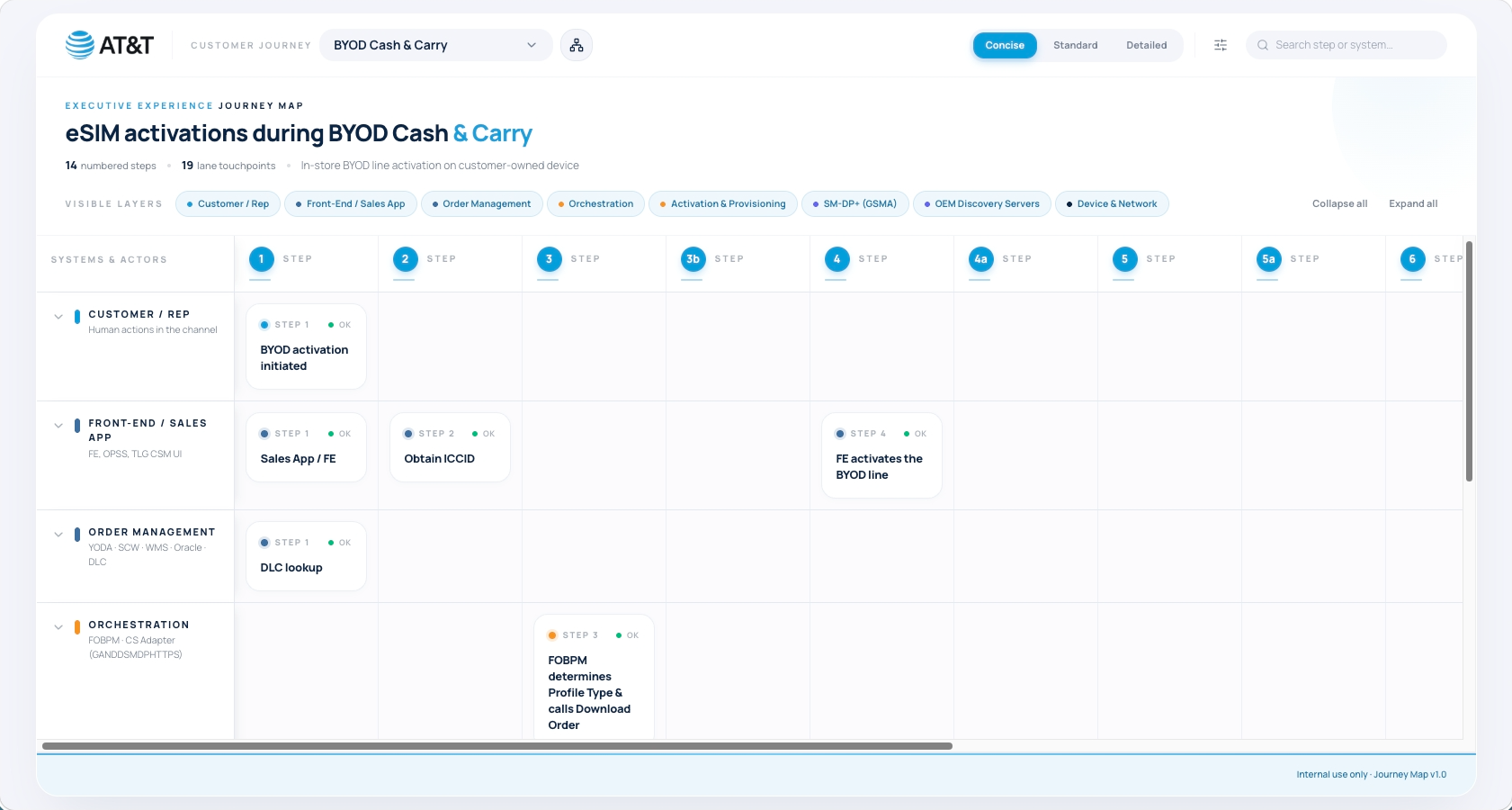The image size is (1512, 810).
Task: Open the FE activates the BYOD line card
Action: coord(881,455)
